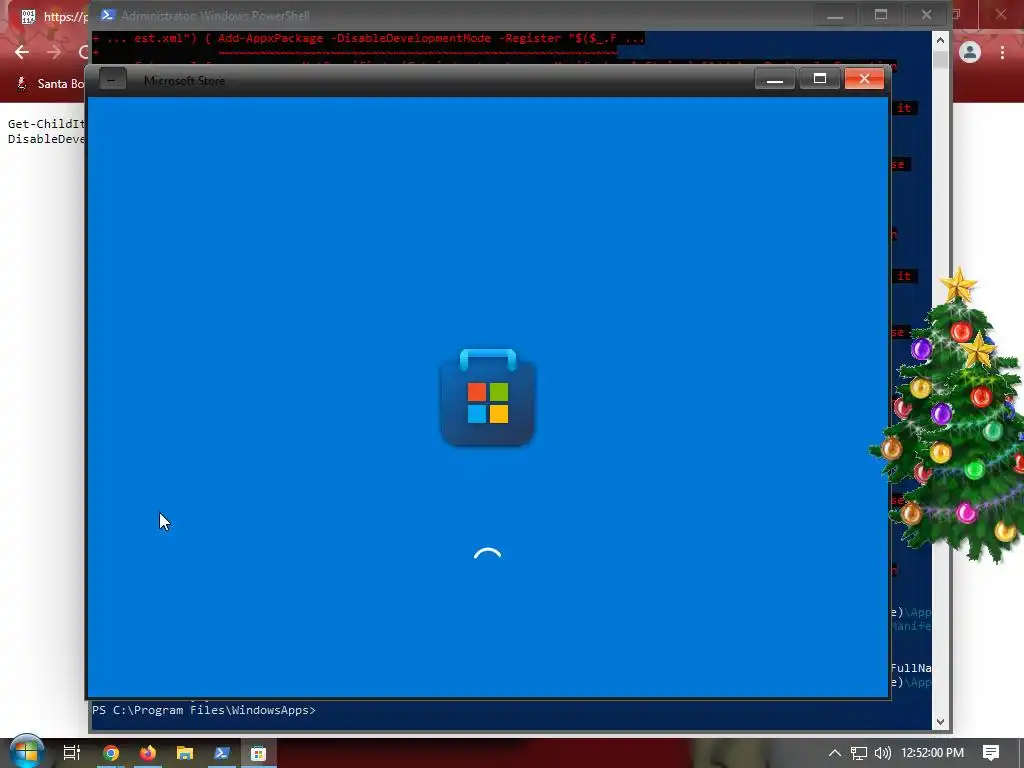Open the network icon in system tray
The image size is (1024, 768).
(x=859, y=753)
